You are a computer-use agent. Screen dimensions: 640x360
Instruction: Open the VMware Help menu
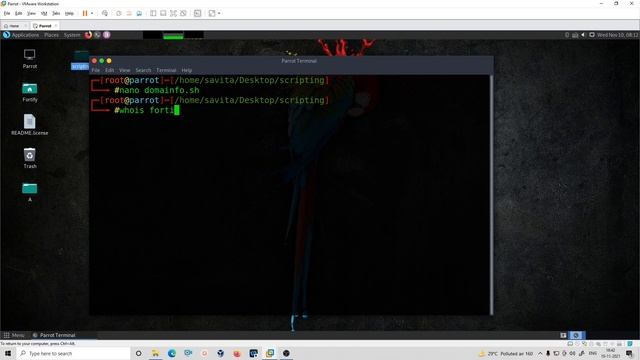click(69, 13)
